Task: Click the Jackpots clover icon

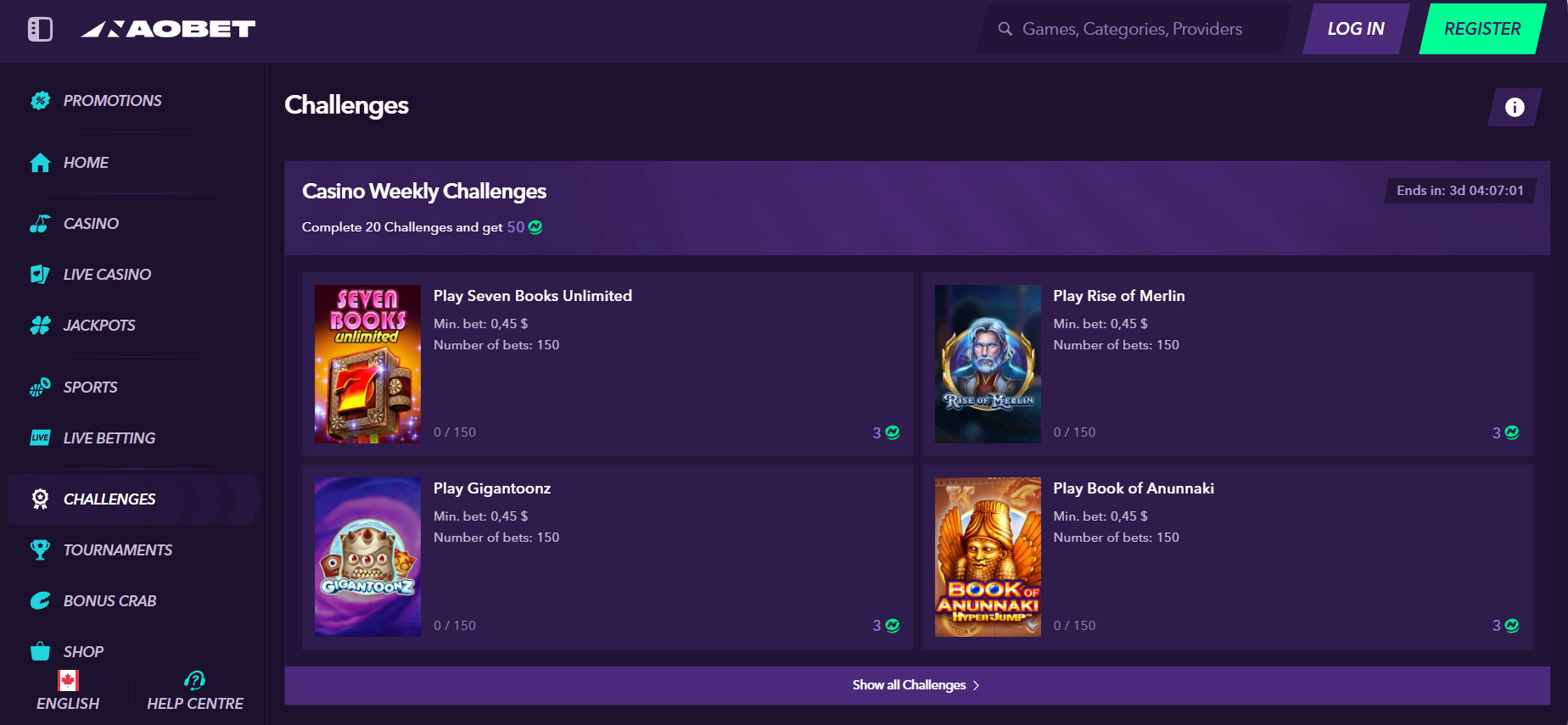Action: coord(40,326)
